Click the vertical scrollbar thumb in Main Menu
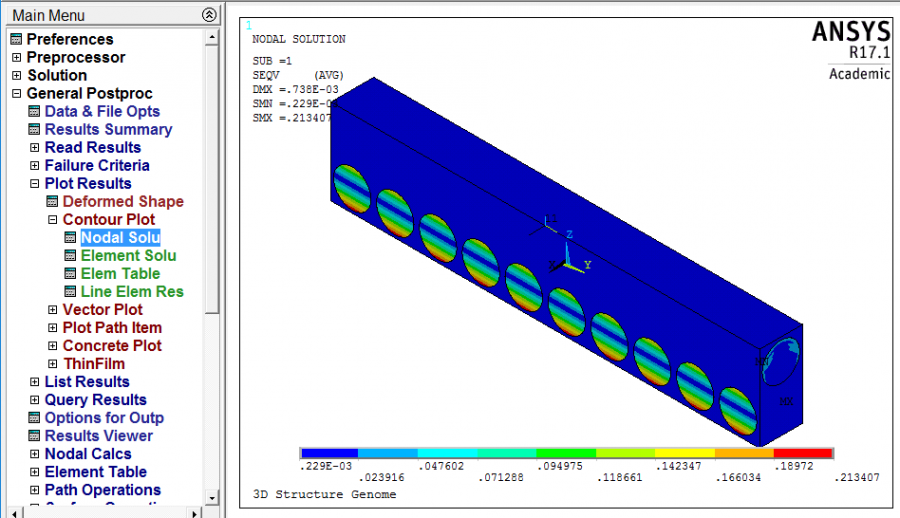Image resolution: width=900 pixels, height=518 pixels. (212, 179)
